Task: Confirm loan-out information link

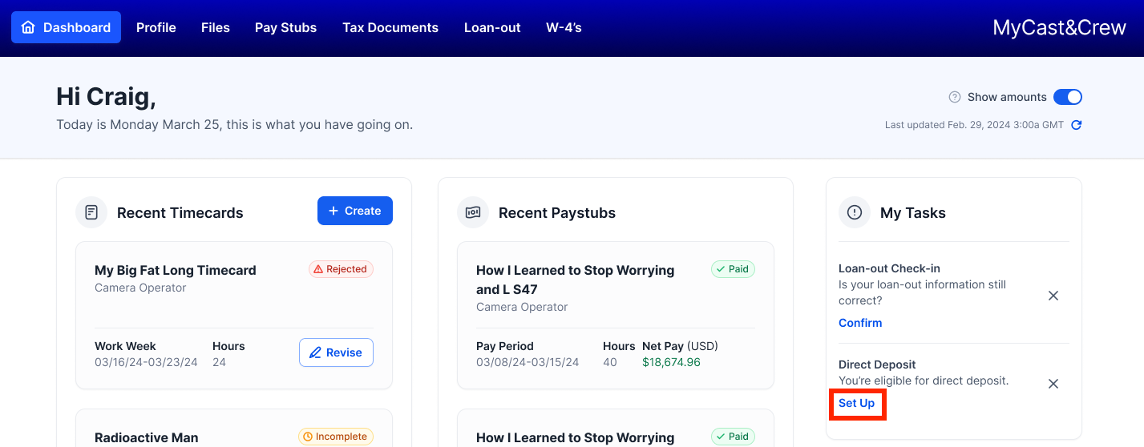Action: [860, 323]
